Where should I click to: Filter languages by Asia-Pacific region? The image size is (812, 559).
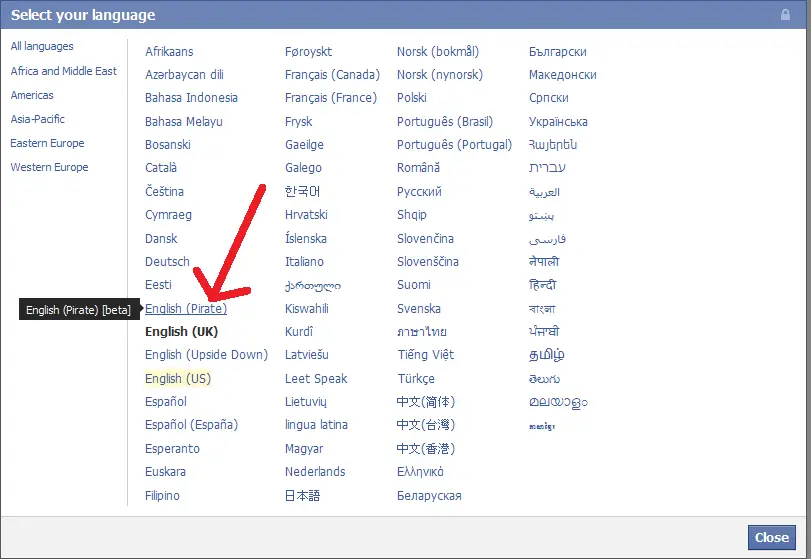pyautogui.click(x=38, y=119)
